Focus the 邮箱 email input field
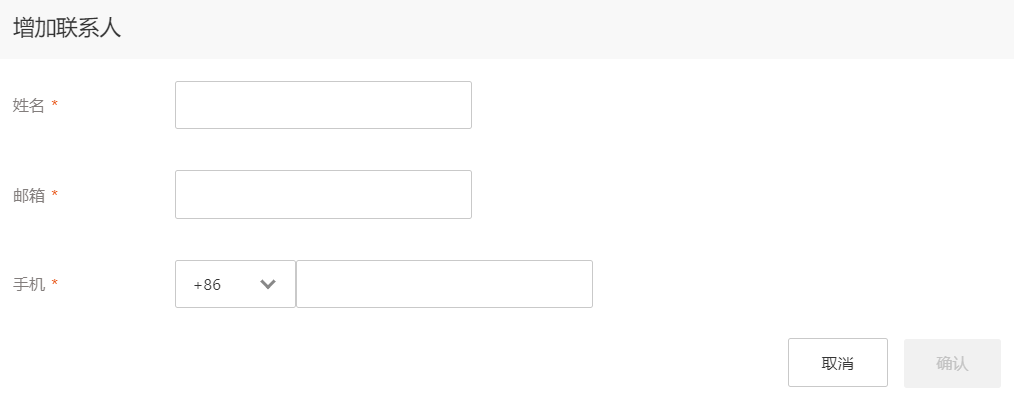1014x394 pixels. coord(323,194)
